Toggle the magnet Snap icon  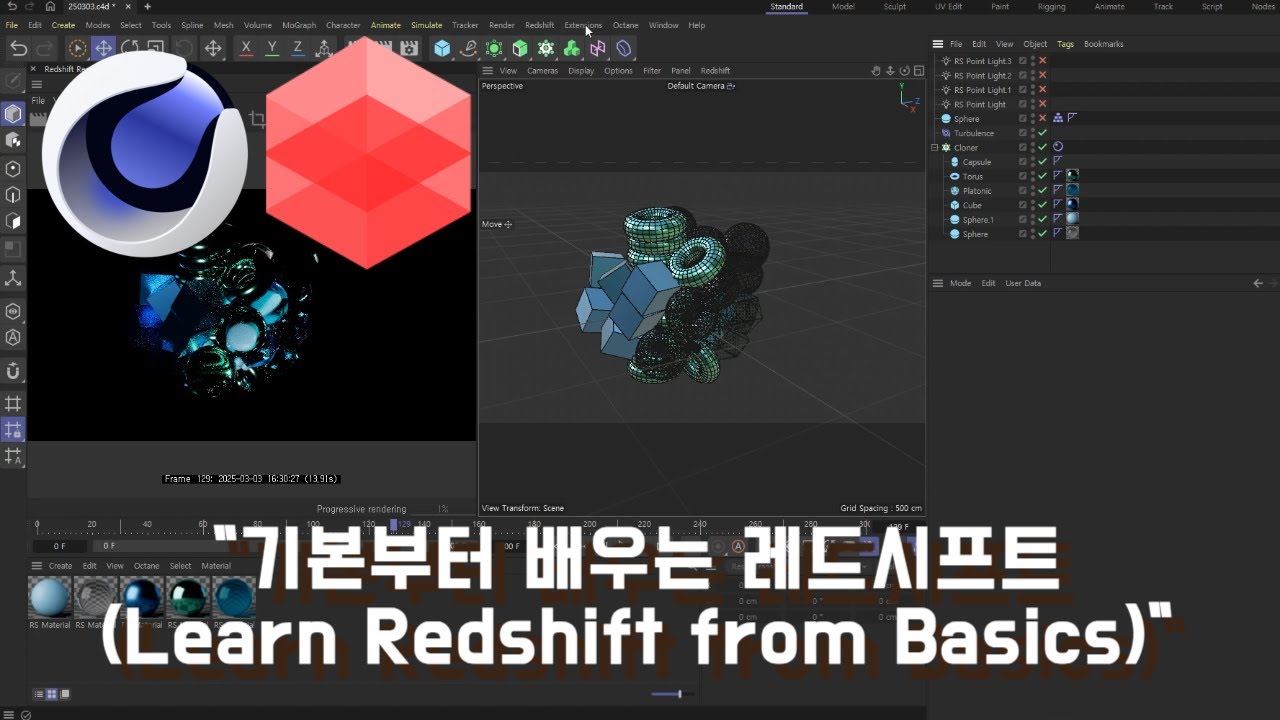tap(13, 371)
